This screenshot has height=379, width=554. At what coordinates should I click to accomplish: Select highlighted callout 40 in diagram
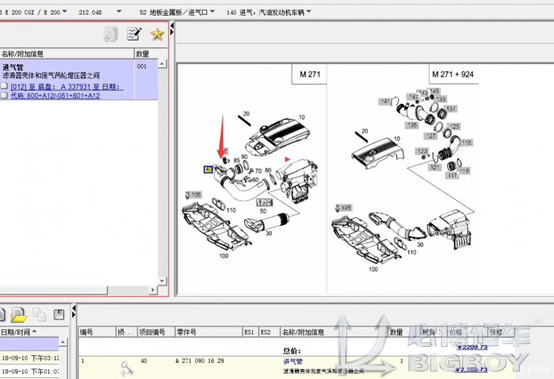coord(208,170)
